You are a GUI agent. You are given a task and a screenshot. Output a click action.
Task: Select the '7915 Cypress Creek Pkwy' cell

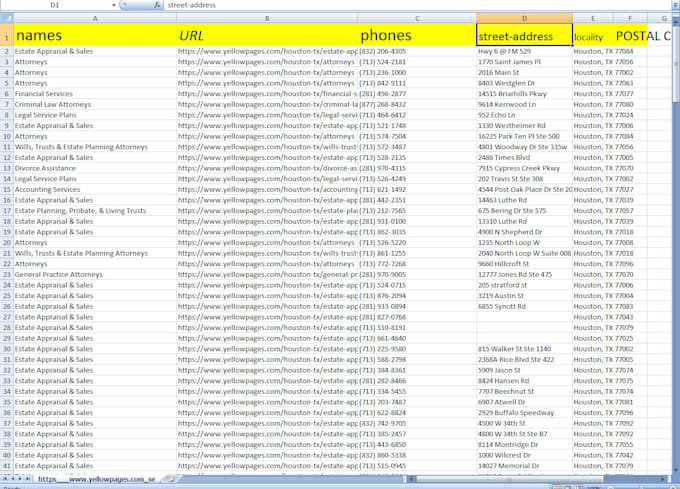click(x=524, y=168)
